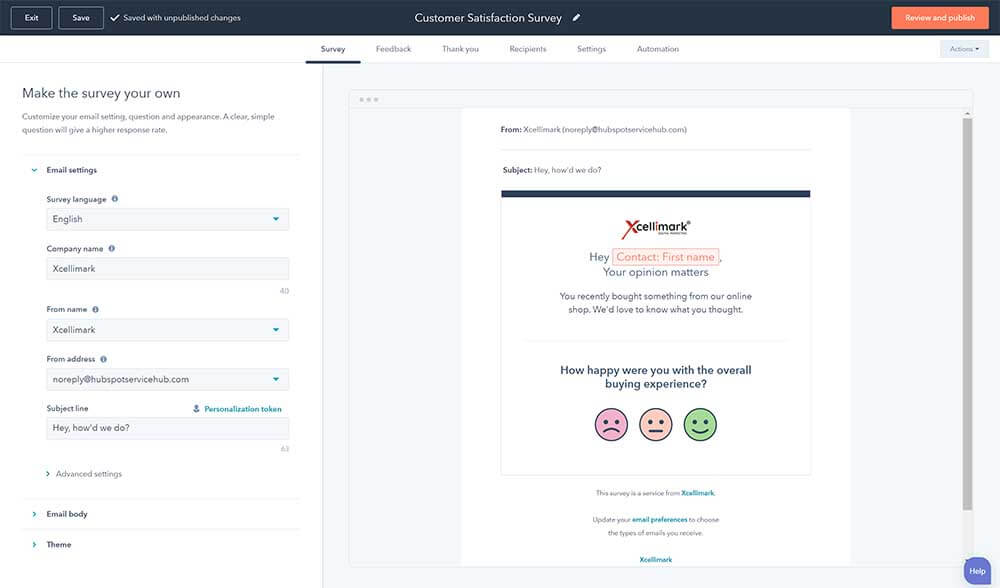This screenshot has width=1000, height=588.
Task: Click info icon next to Survey language
Action: click(x=115, y=199)
